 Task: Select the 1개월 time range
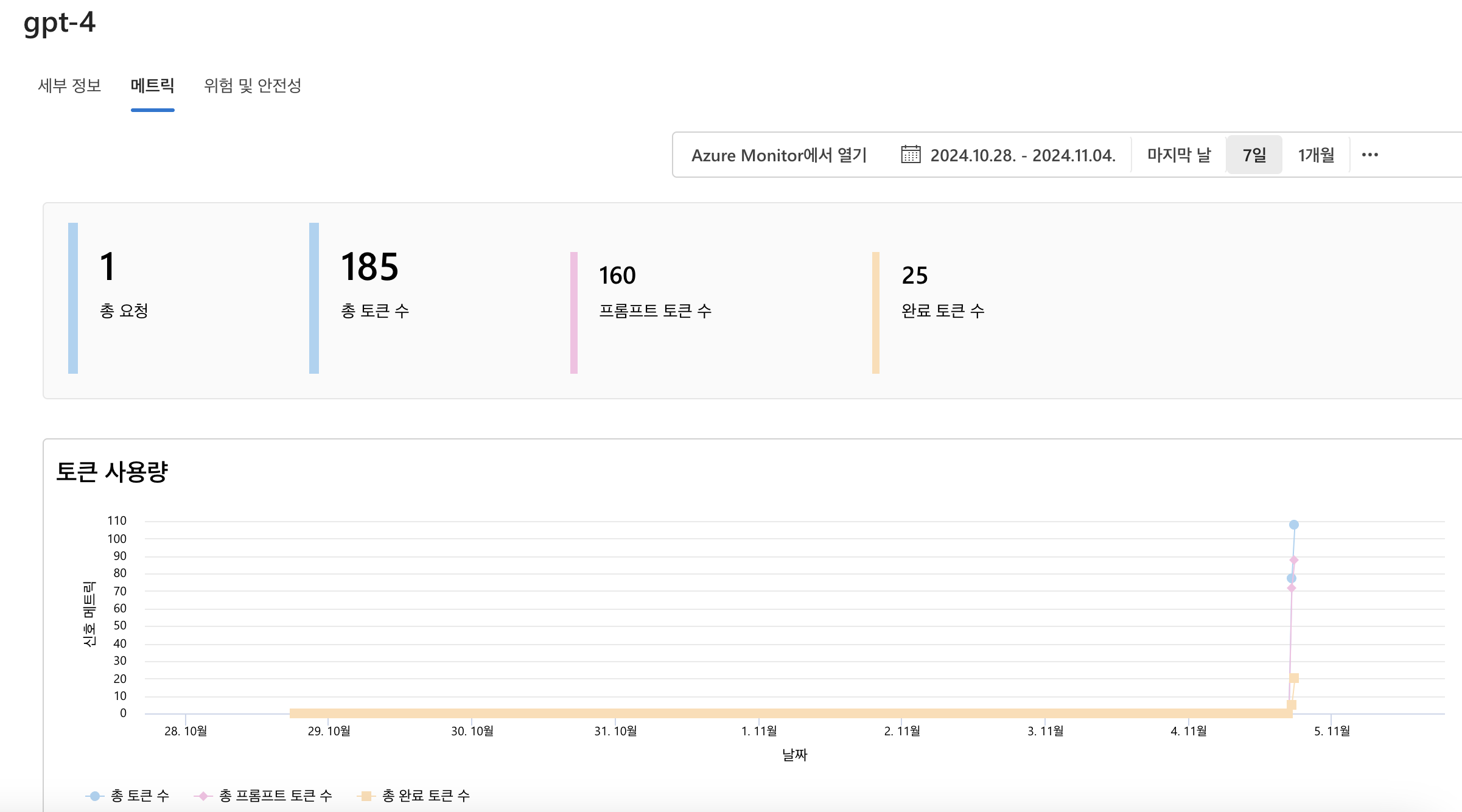(1316, 155)
